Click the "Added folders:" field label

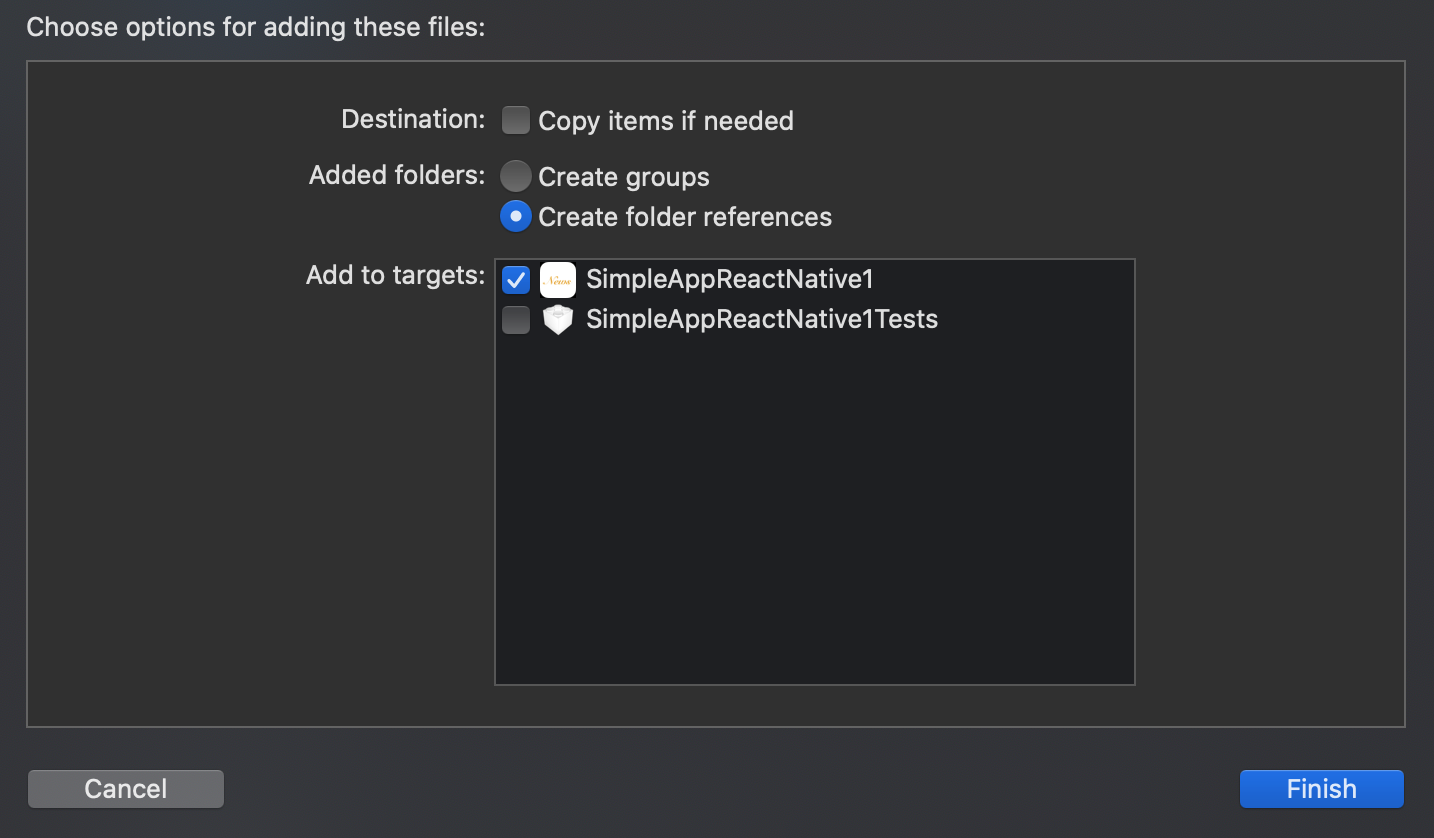396,176
